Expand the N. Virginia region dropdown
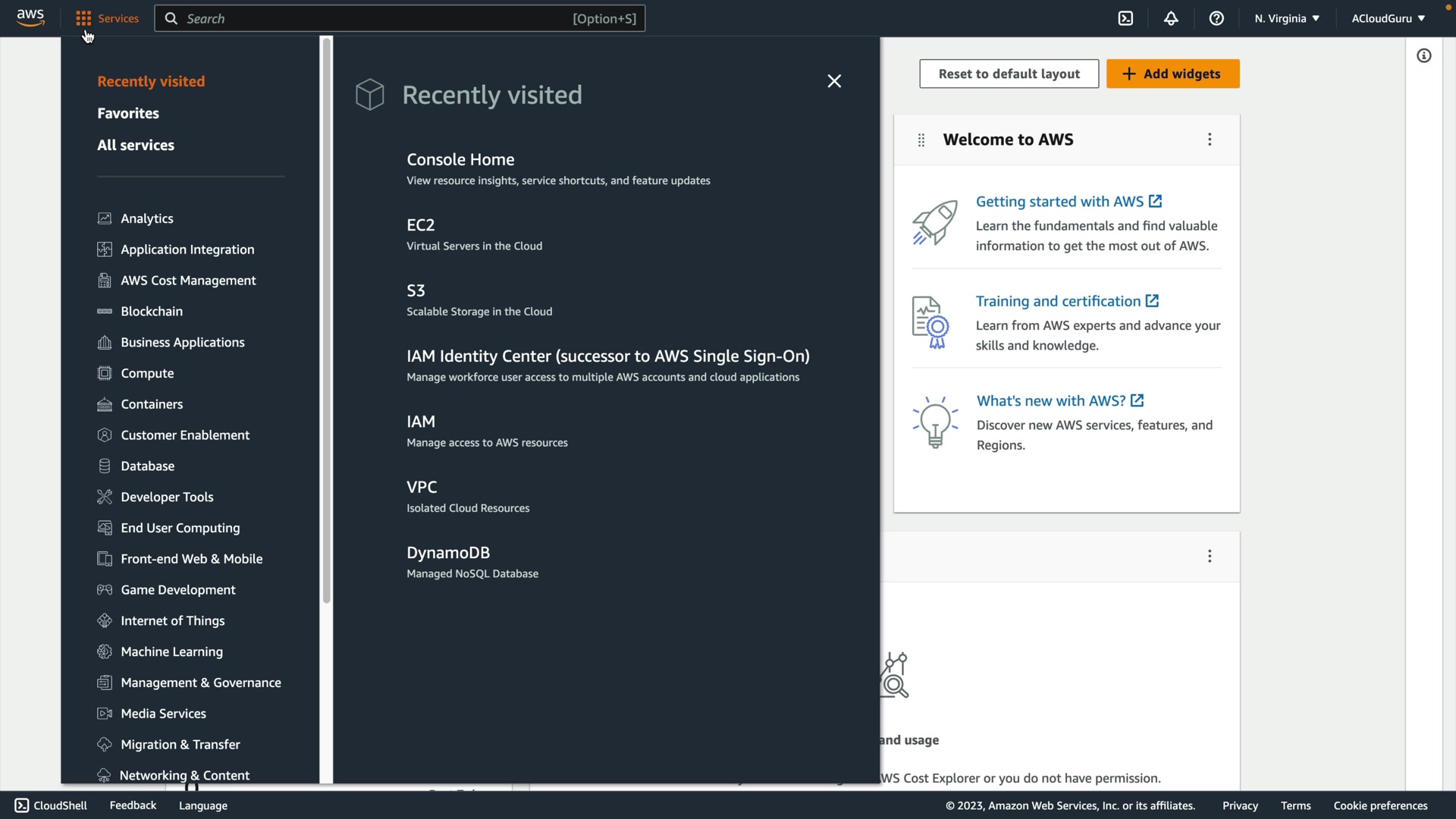Screen dimensions: 1456x819 pyautogui.click(x=1287, y=18)
